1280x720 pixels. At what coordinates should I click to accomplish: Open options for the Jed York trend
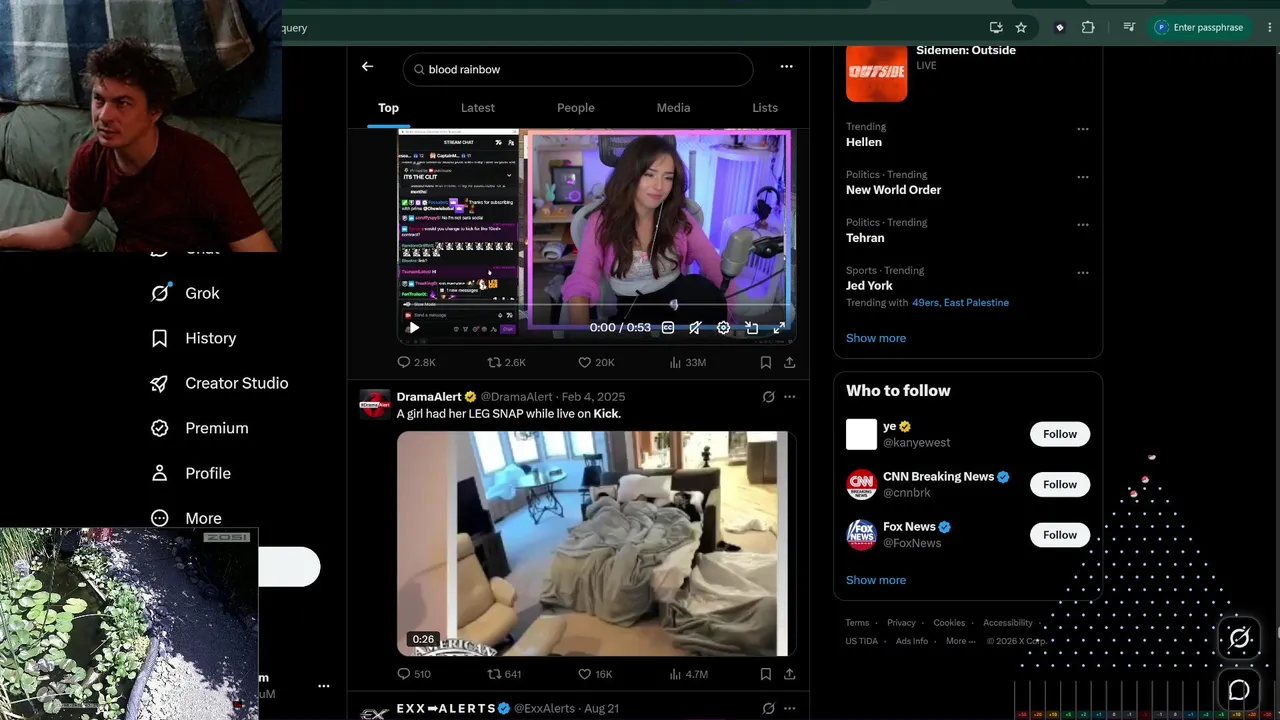coord(1082,273)
